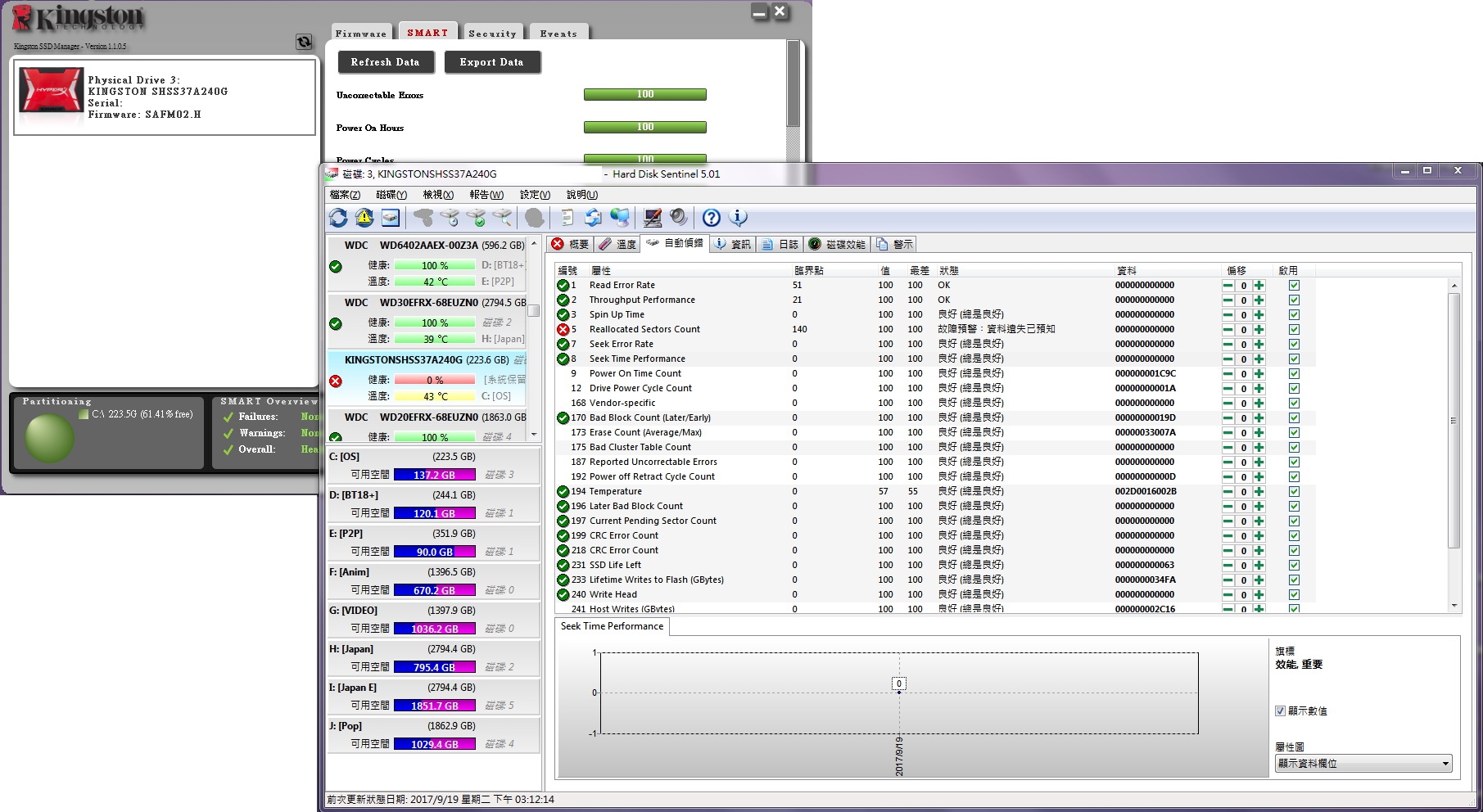The image size is (1483, 812).
Task: Click green status icon of Read Error Rate
Action: click(x=563, y=285)
